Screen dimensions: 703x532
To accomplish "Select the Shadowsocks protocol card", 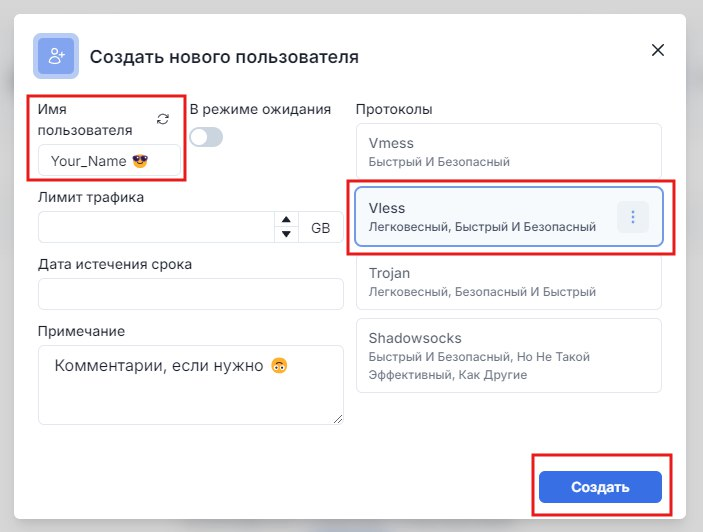I will (x=509, y=355).
